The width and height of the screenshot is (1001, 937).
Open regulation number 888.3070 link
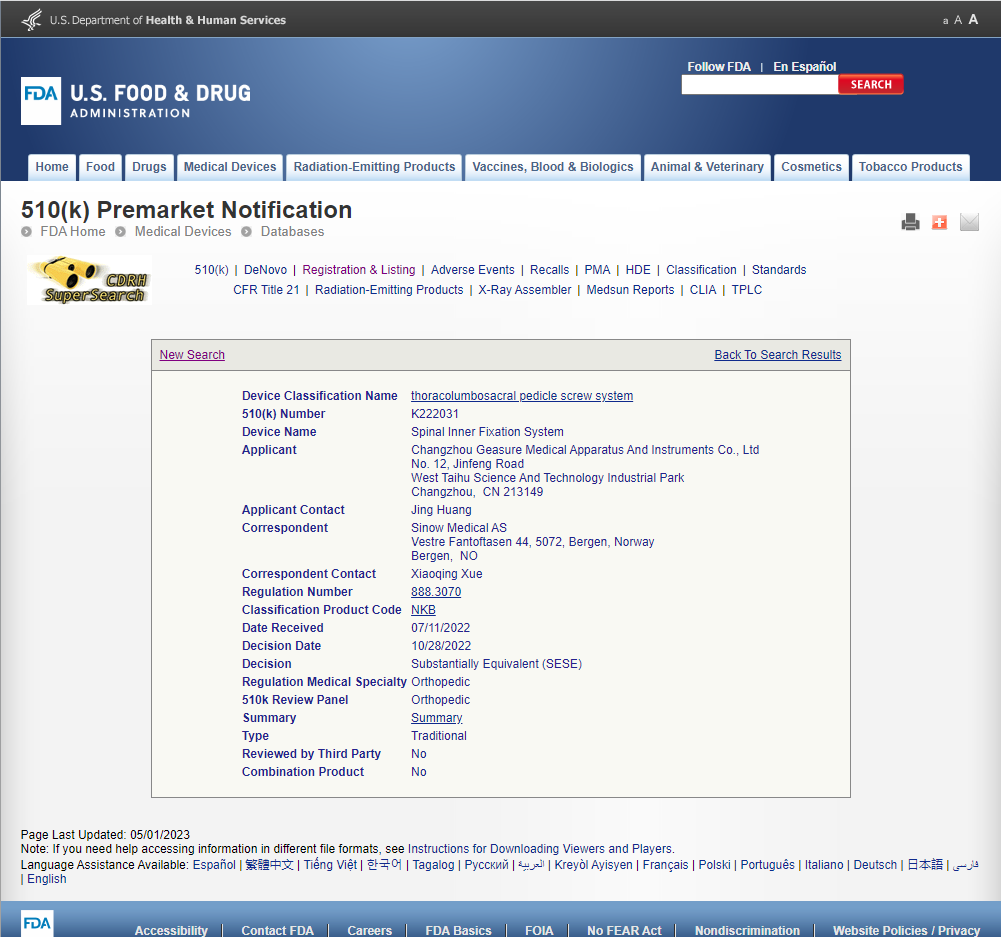(436, 592)
